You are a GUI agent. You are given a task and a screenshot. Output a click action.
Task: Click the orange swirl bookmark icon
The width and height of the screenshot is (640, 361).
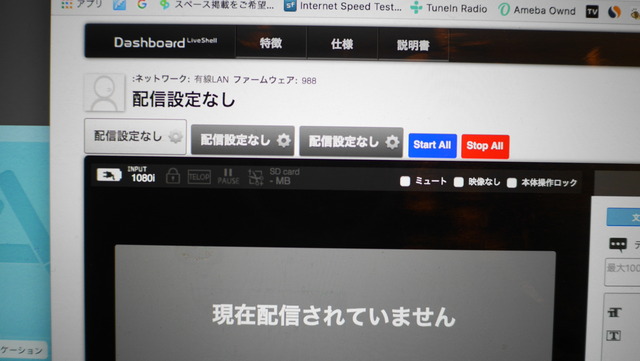614,12
